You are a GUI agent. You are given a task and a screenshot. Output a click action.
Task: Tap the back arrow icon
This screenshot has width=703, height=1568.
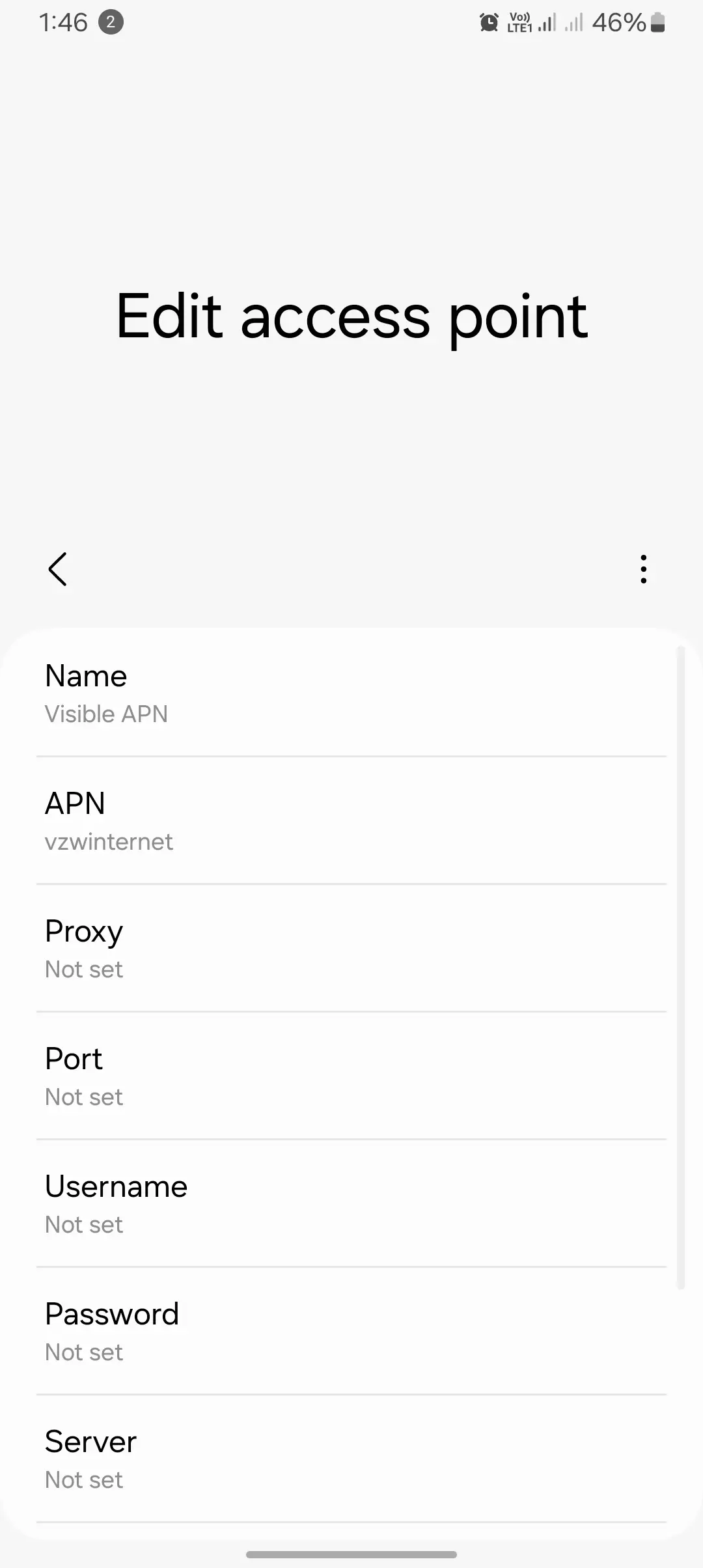coord(58,569)
